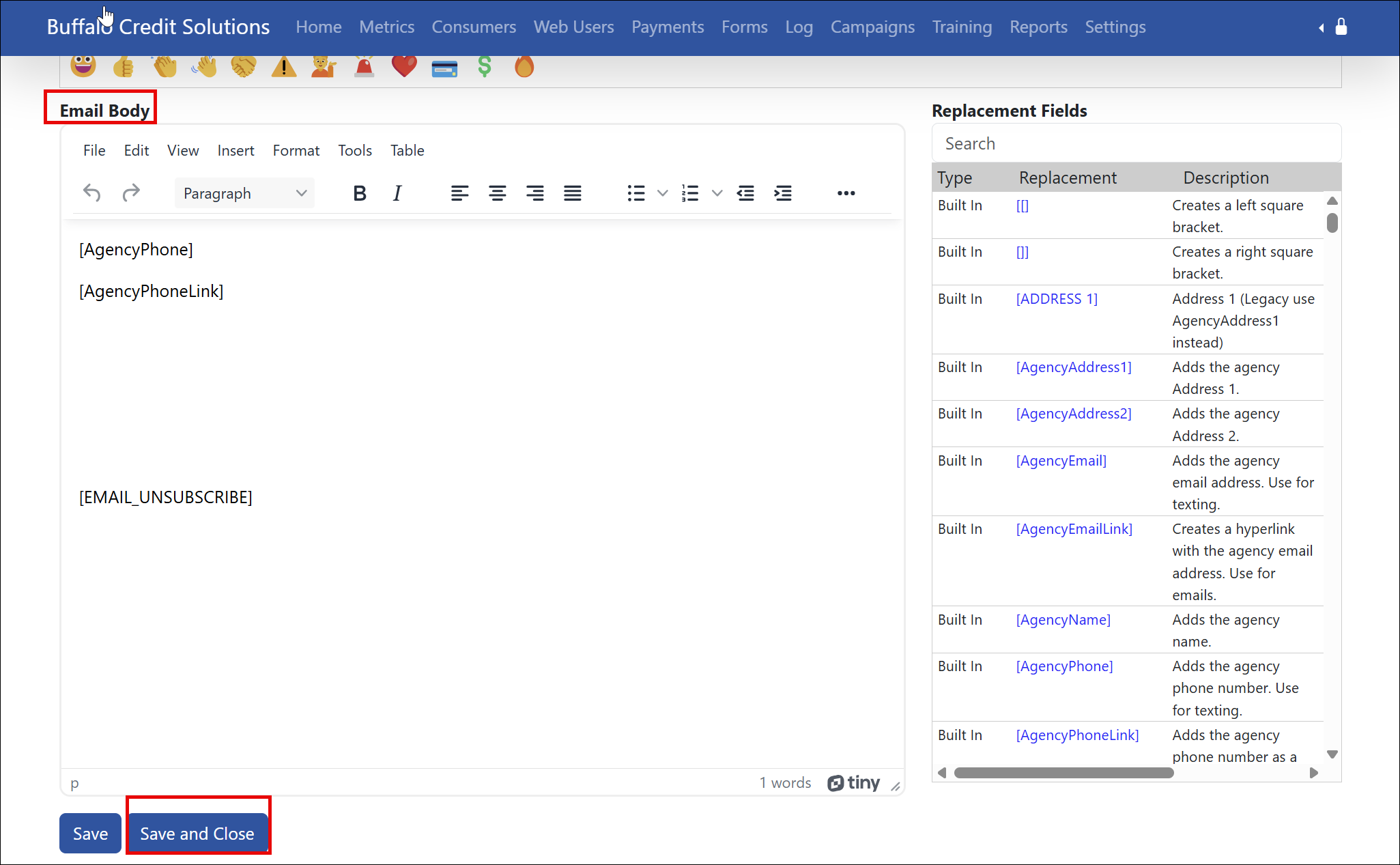Show more toolbar options with ellipsis
1400x865 pixels.
pos(846,193)
